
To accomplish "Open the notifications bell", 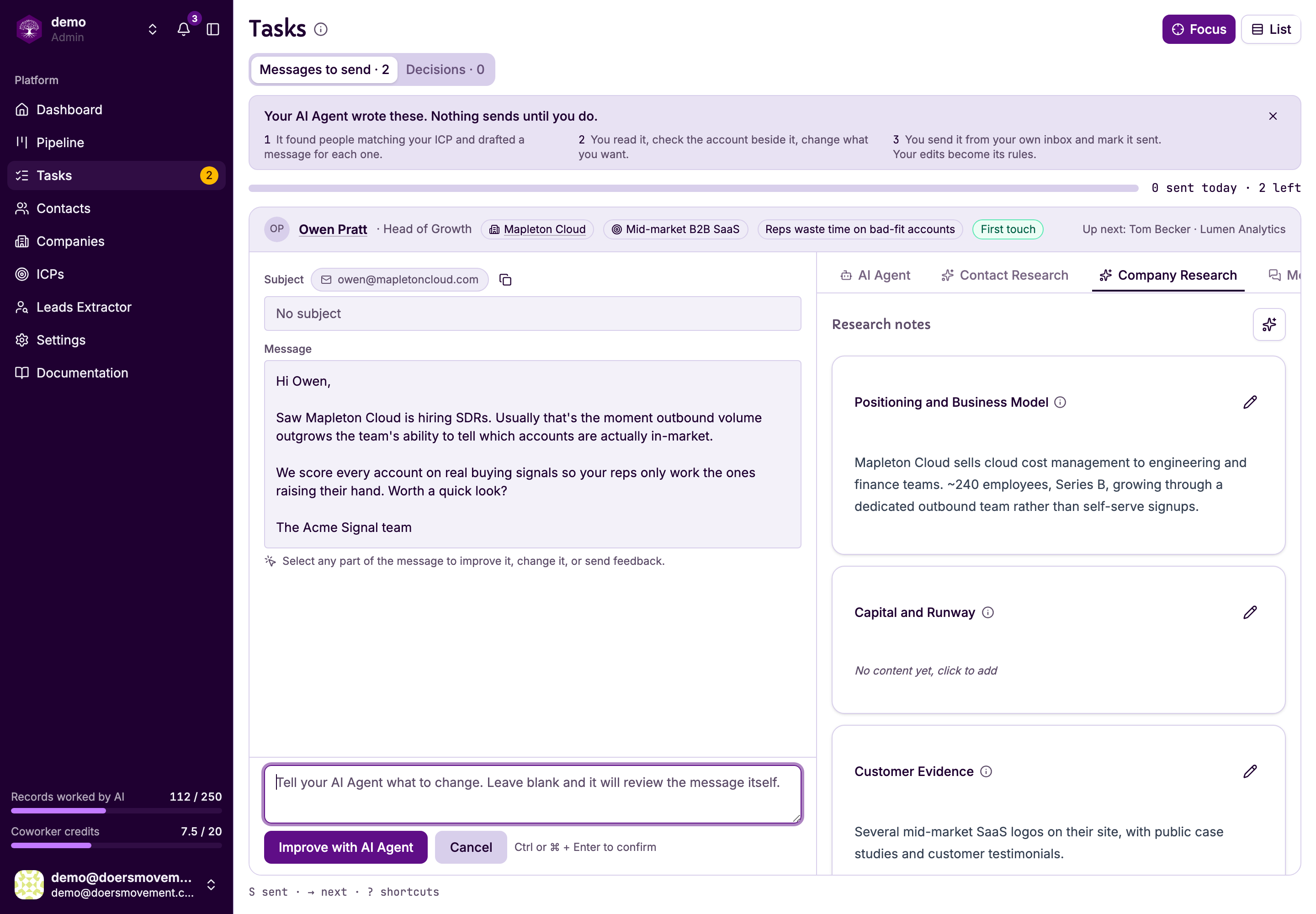I will coord(183,29).
